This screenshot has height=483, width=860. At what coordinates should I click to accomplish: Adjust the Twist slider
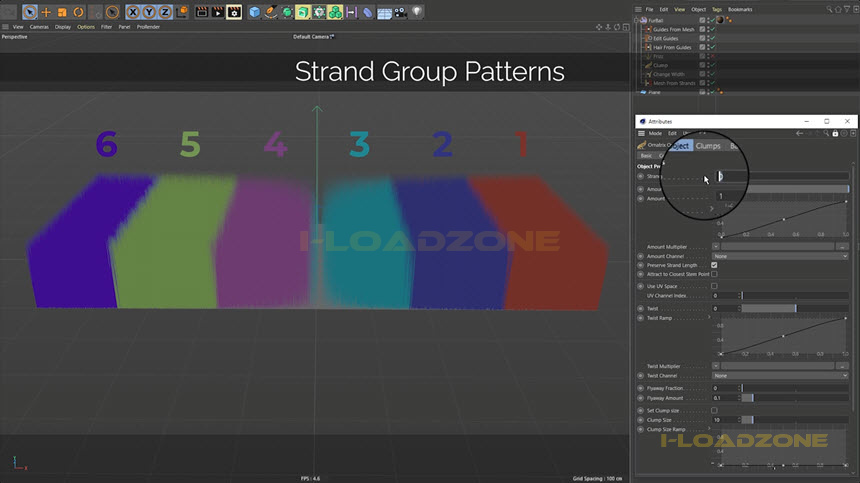point(795,309)
